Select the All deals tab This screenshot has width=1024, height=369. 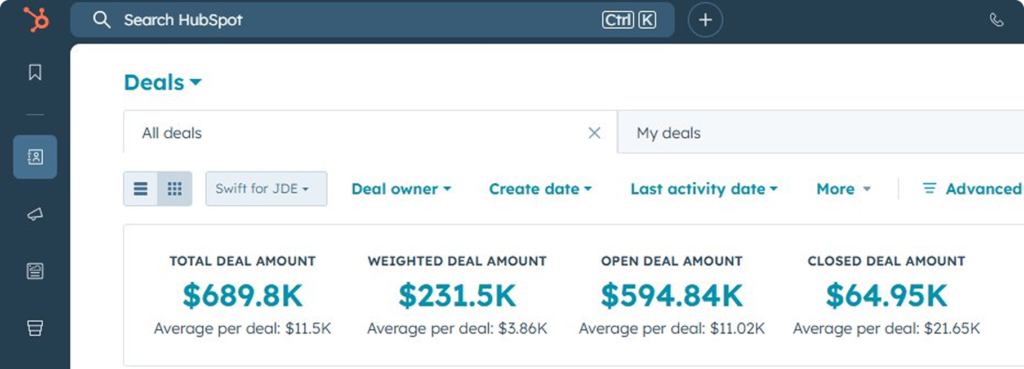pyautogui.click(x=172, y=133)
